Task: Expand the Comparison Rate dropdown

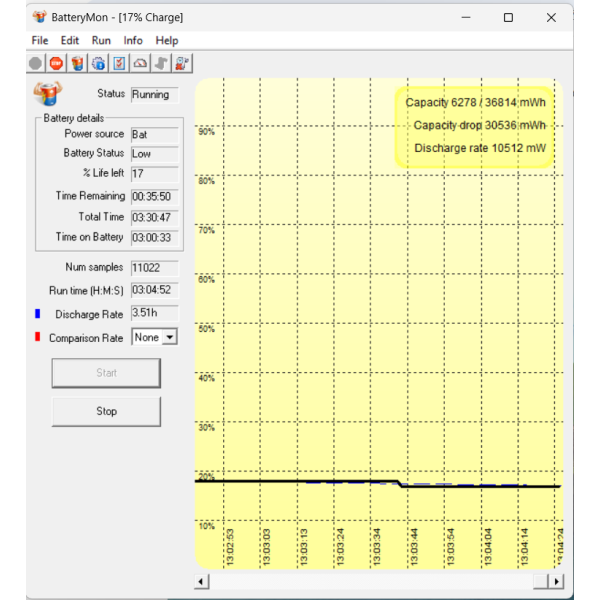Action: coord(170,337)
